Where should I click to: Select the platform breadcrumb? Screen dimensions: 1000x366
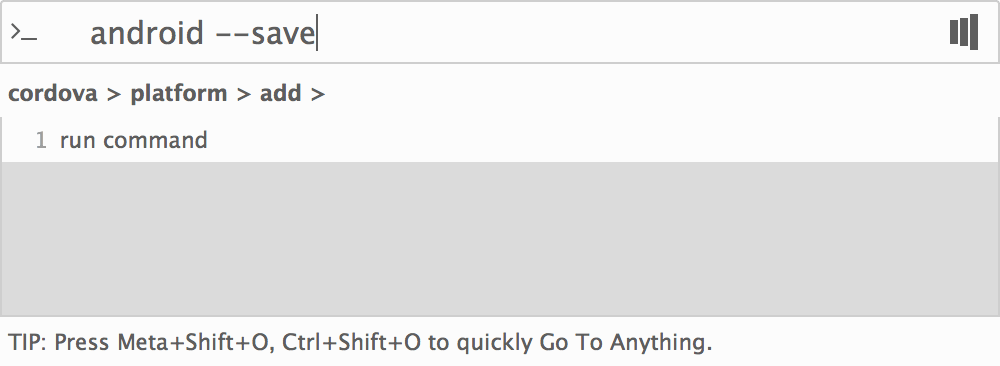179,94
